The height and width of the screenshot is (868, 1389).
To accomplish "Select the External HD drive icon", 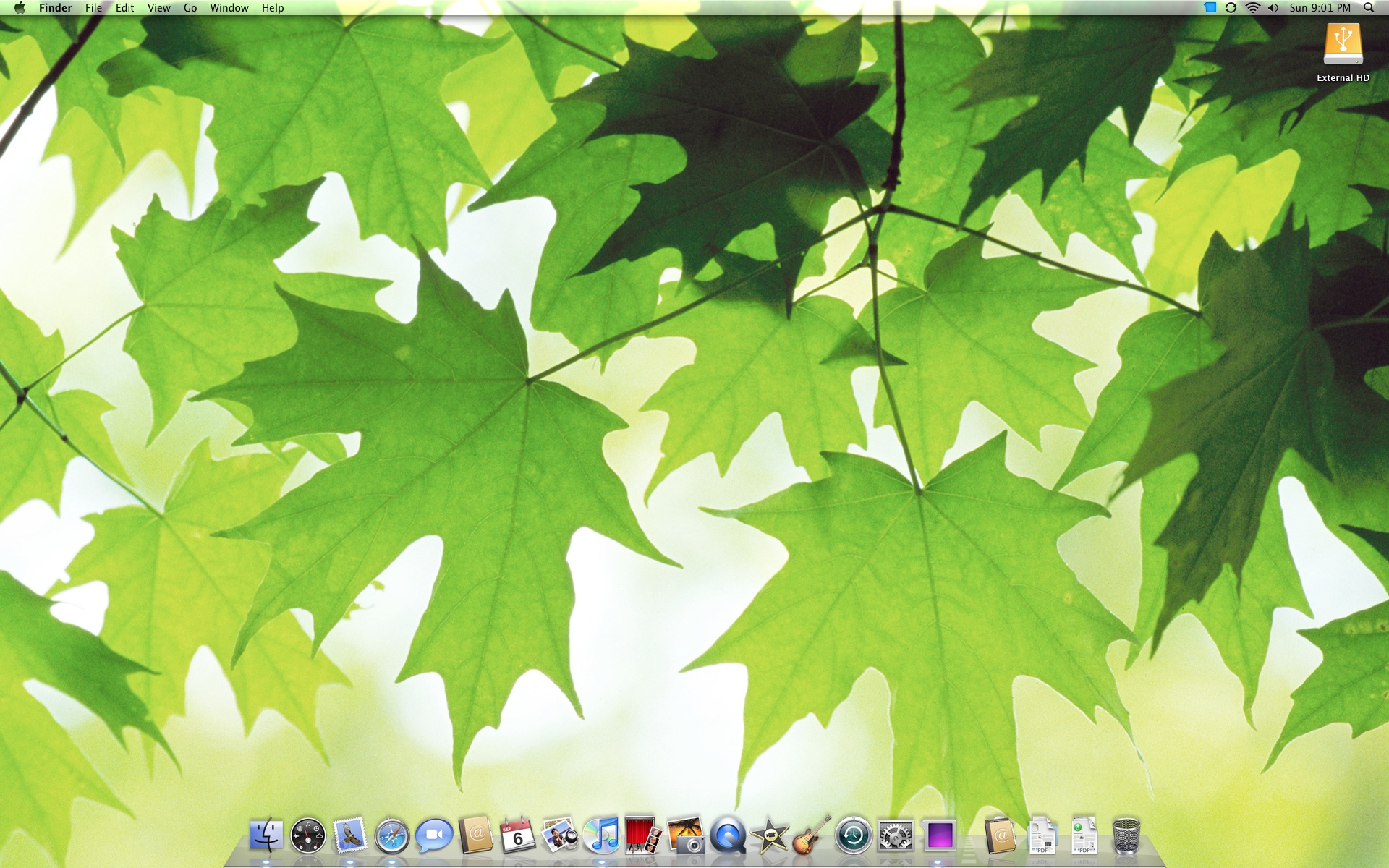I will click(x=1343, y=45).
